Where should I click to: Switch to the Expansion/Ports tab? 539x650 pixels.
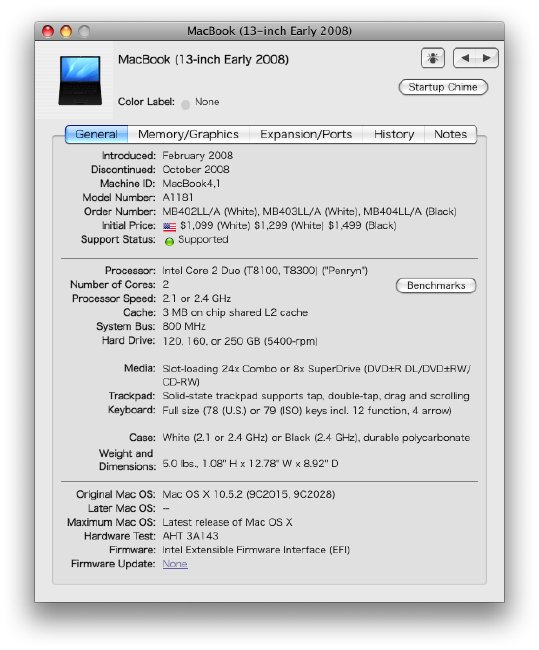(x=306, y=134)
